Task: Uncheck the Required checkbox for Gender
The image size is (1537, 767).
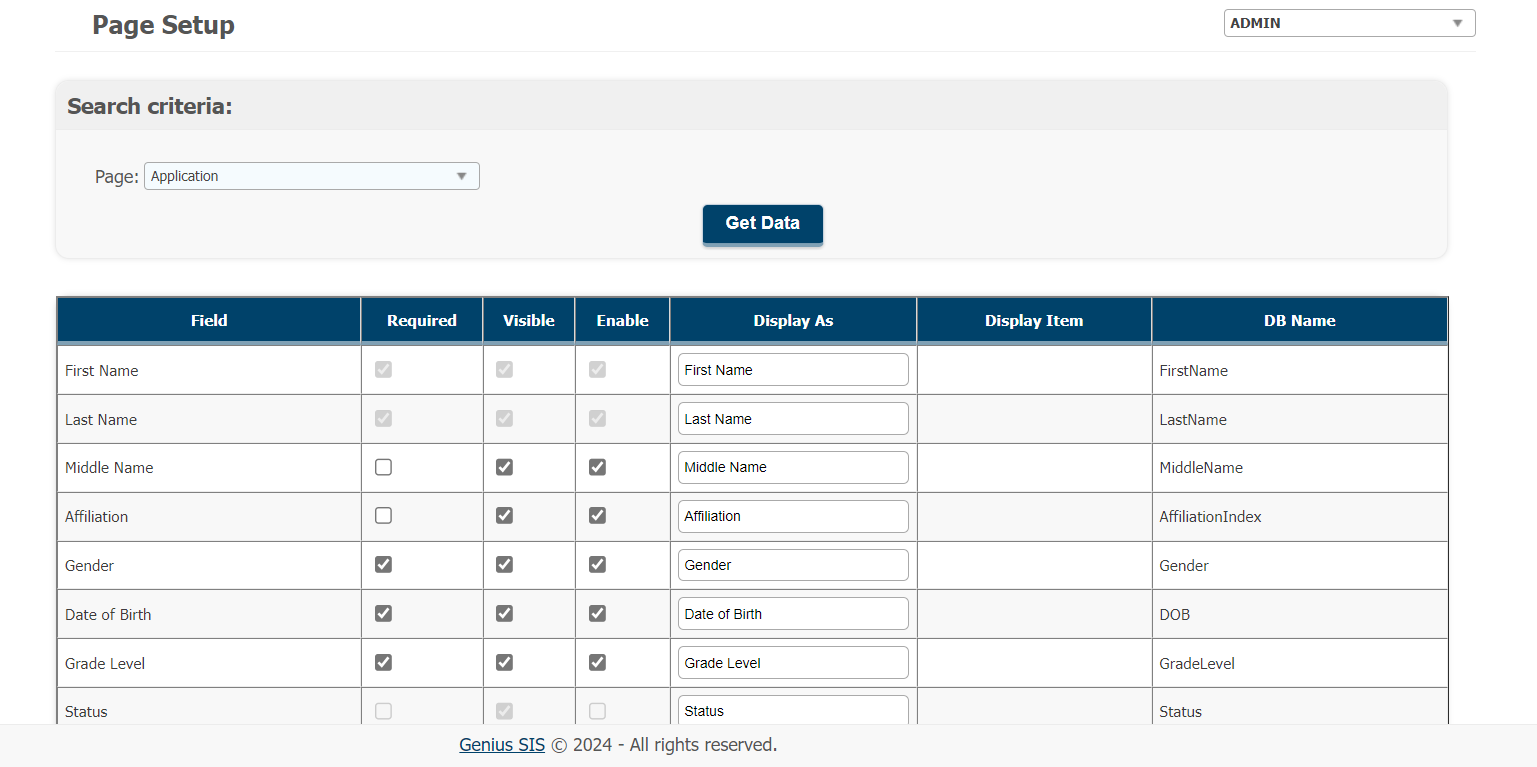Action: tap(383, 564)
